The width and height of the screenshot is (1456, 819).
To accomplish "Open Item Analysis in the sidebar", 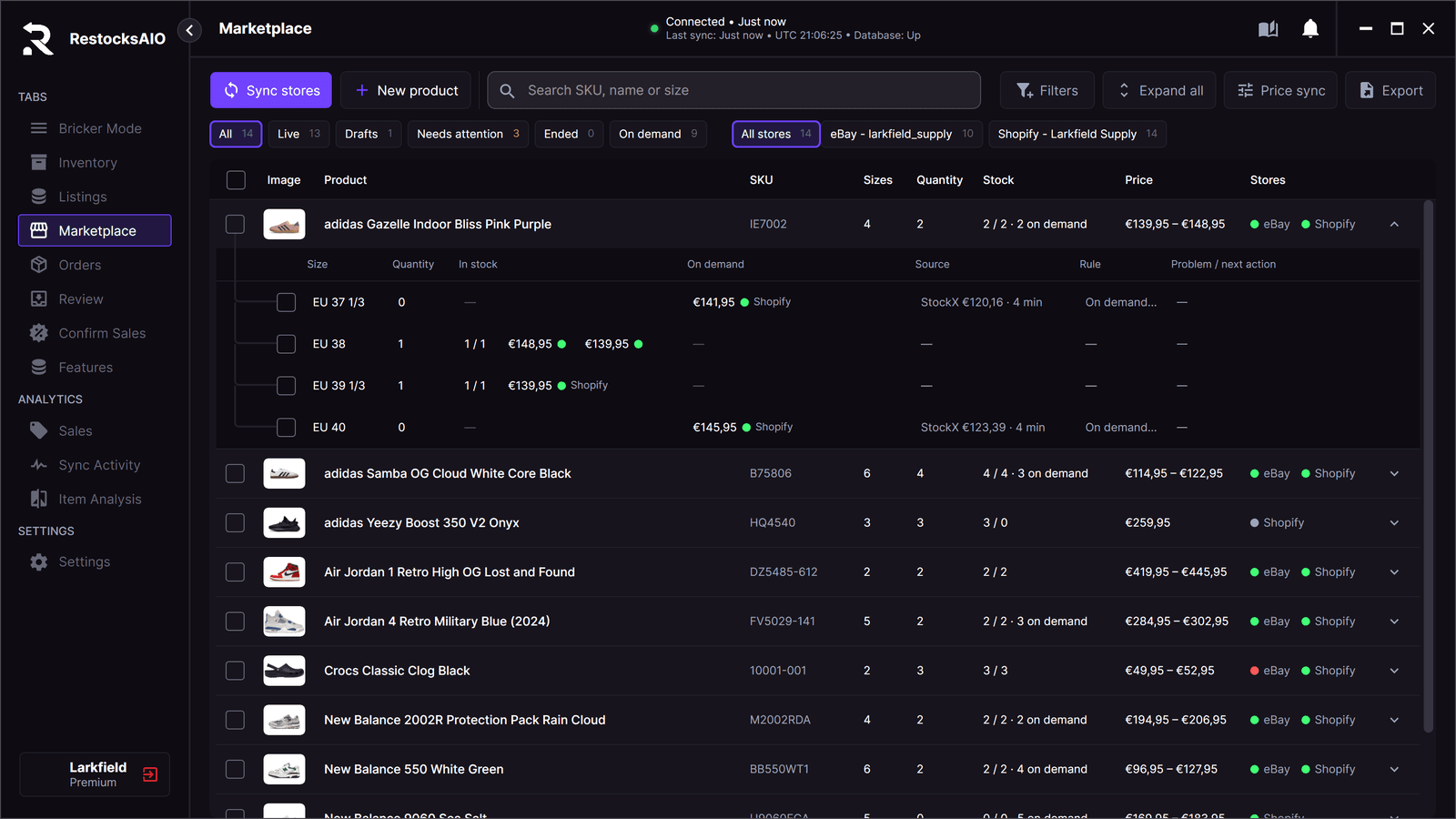I will point(95,499).
